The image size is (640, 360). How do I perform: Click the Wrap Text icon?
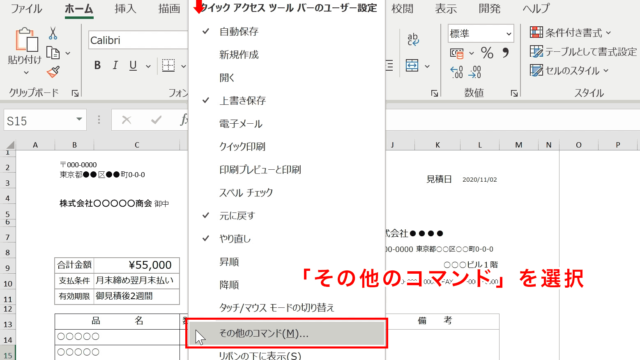pos(413,40)
